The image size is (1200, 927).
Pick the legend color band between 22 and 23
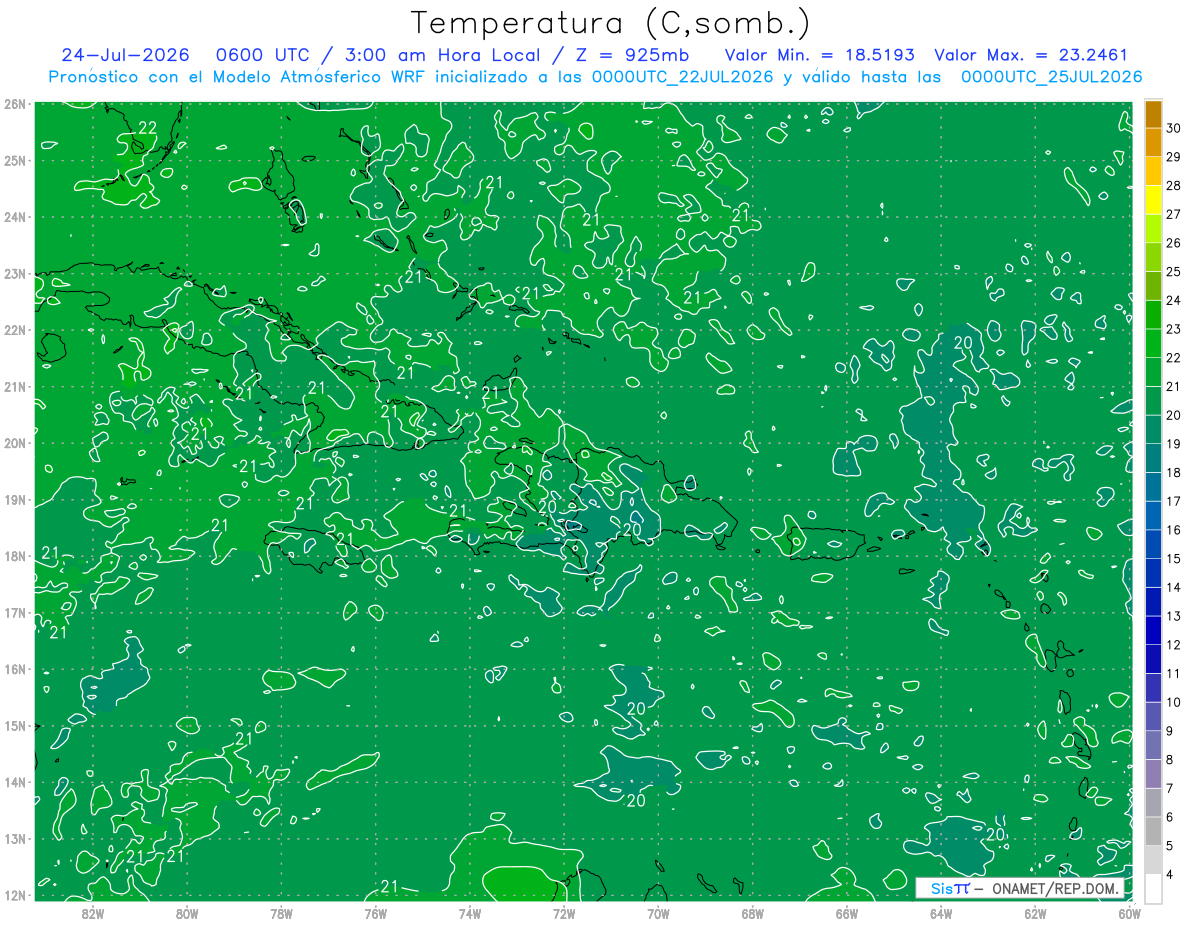(x=1153, y=344)
